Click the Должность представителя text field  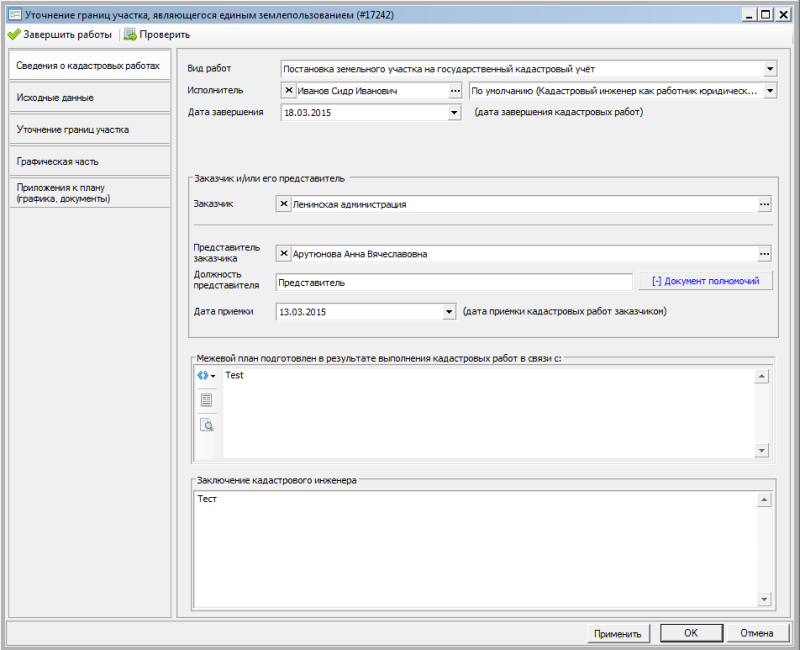click(453, 283)
